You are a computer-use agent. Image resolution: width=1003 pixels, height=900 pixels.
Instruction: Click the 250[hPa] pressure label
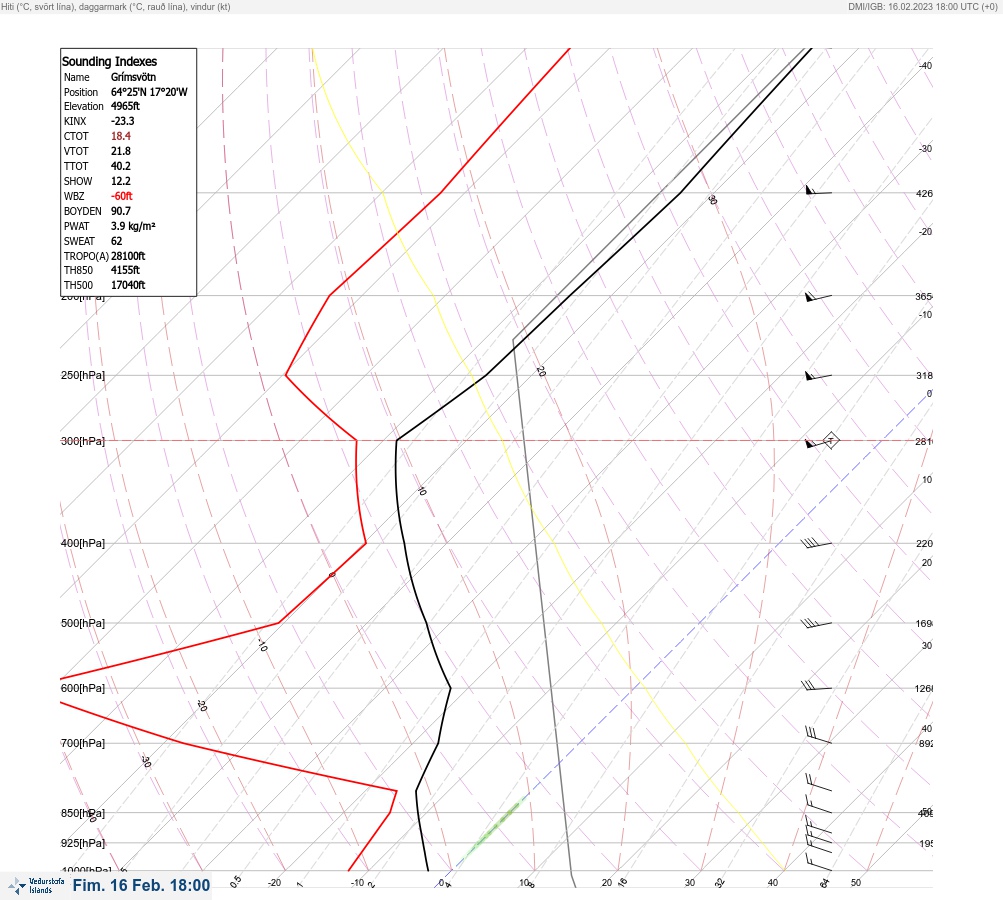83,375
